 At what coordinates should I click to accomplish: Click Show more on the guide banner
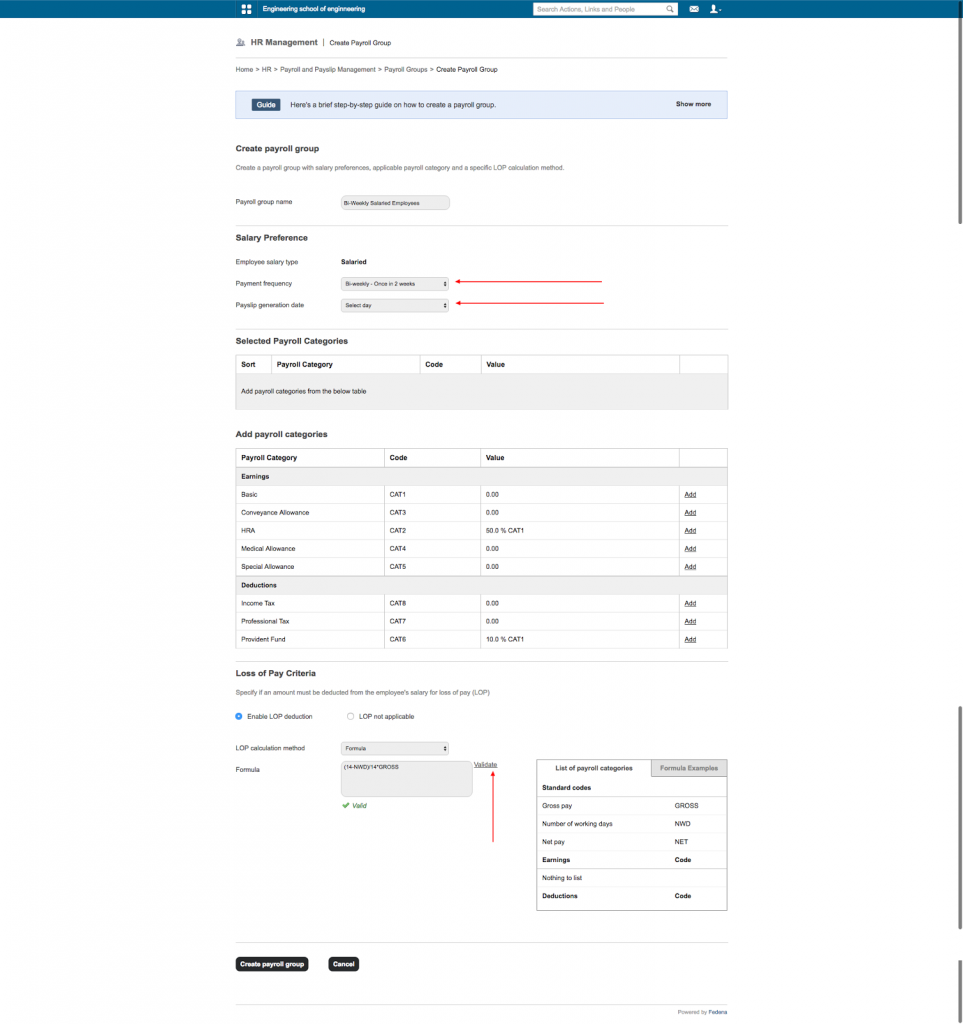click(692, 103)
